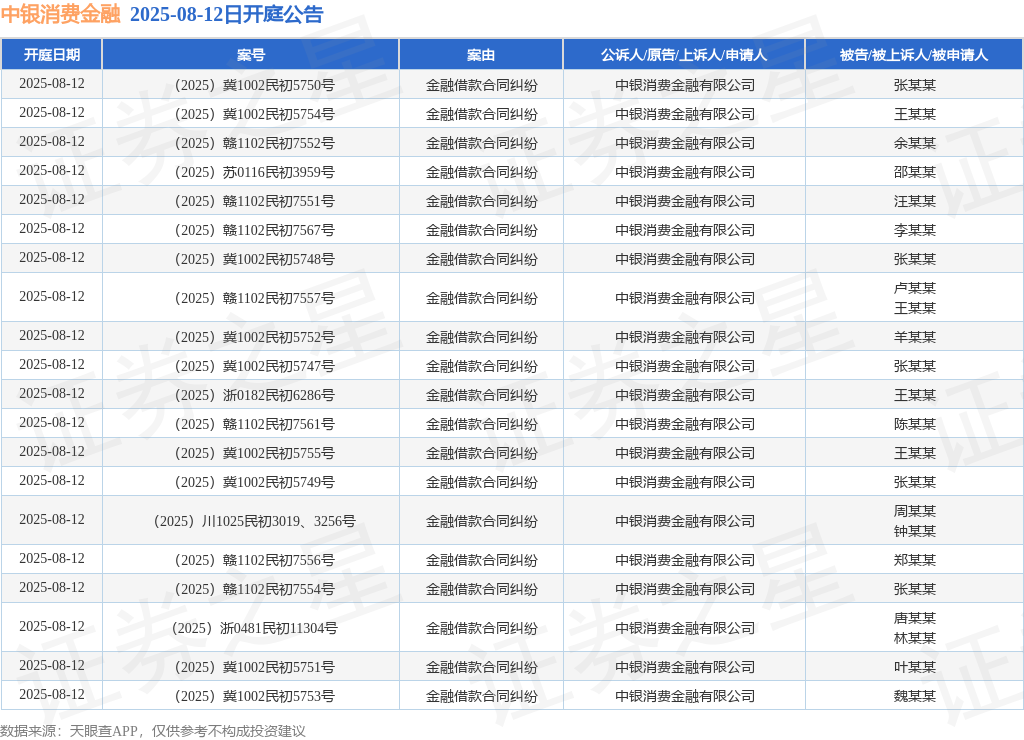Click the 中银消费金融 title text
The height and width of the screenshot is (740, 1024).
pos(61,14)
